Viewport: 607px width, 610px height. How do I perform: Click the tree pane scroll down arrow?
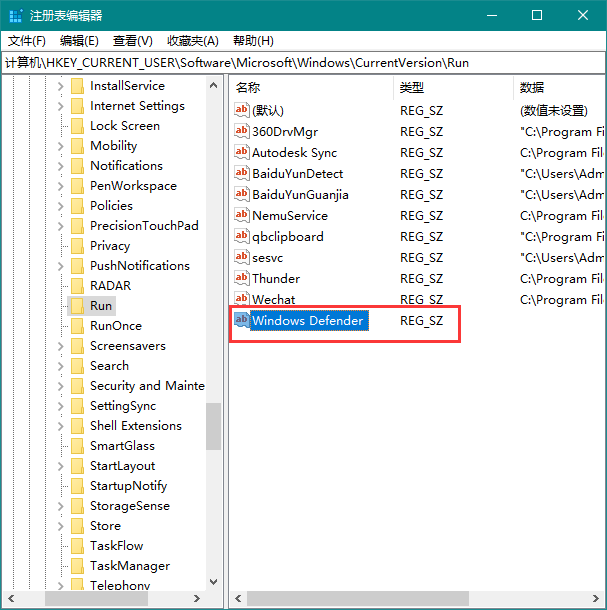click(213, 582)
